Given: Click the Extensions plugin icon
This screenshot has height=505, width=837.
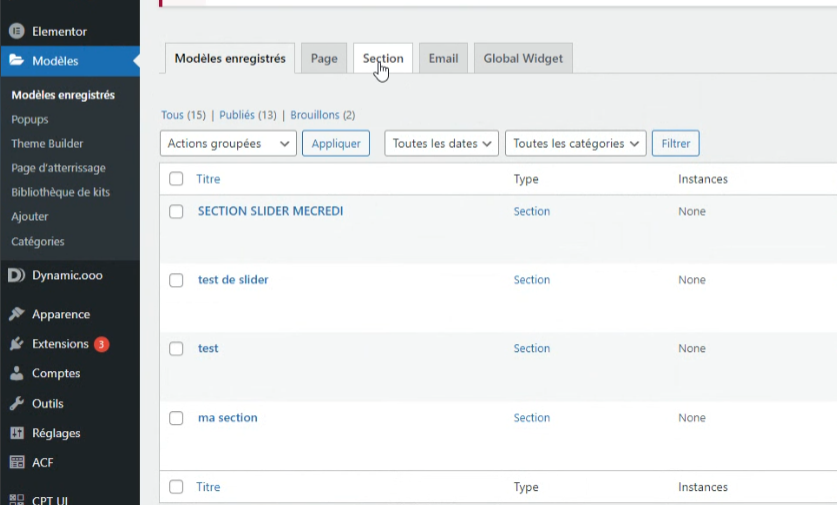Looking at the screenshot, I should 16,344.
